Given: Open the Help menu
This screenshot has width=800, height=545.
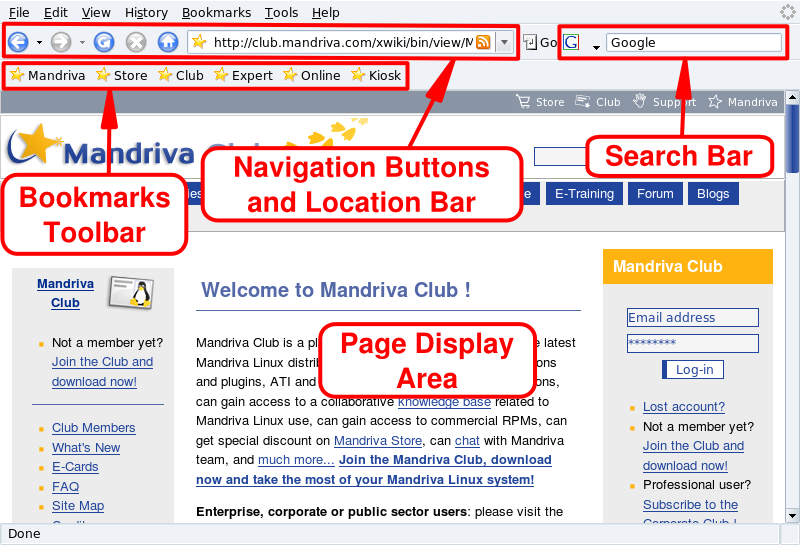Looking at the screenshot, I should [326, 12].
